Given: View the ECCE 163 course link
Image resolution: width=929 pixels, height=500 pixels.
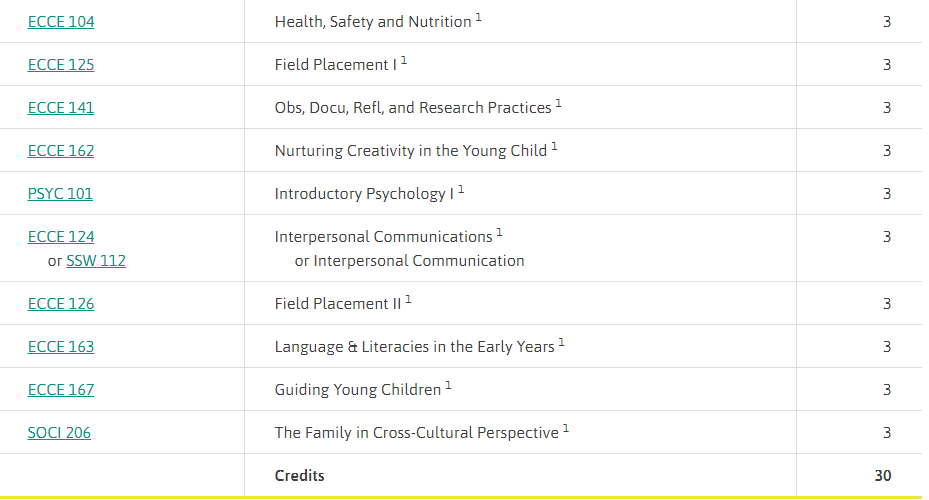Looking at the screenshot, I should click(61, 347).
